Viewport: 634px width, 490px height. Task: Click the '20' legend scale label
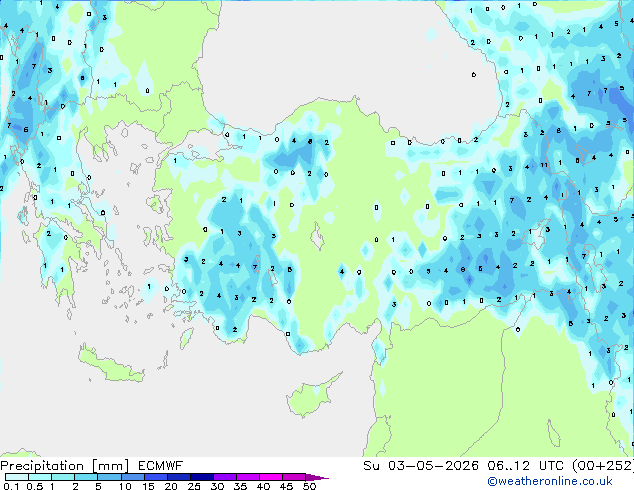(x=171, y=486)
